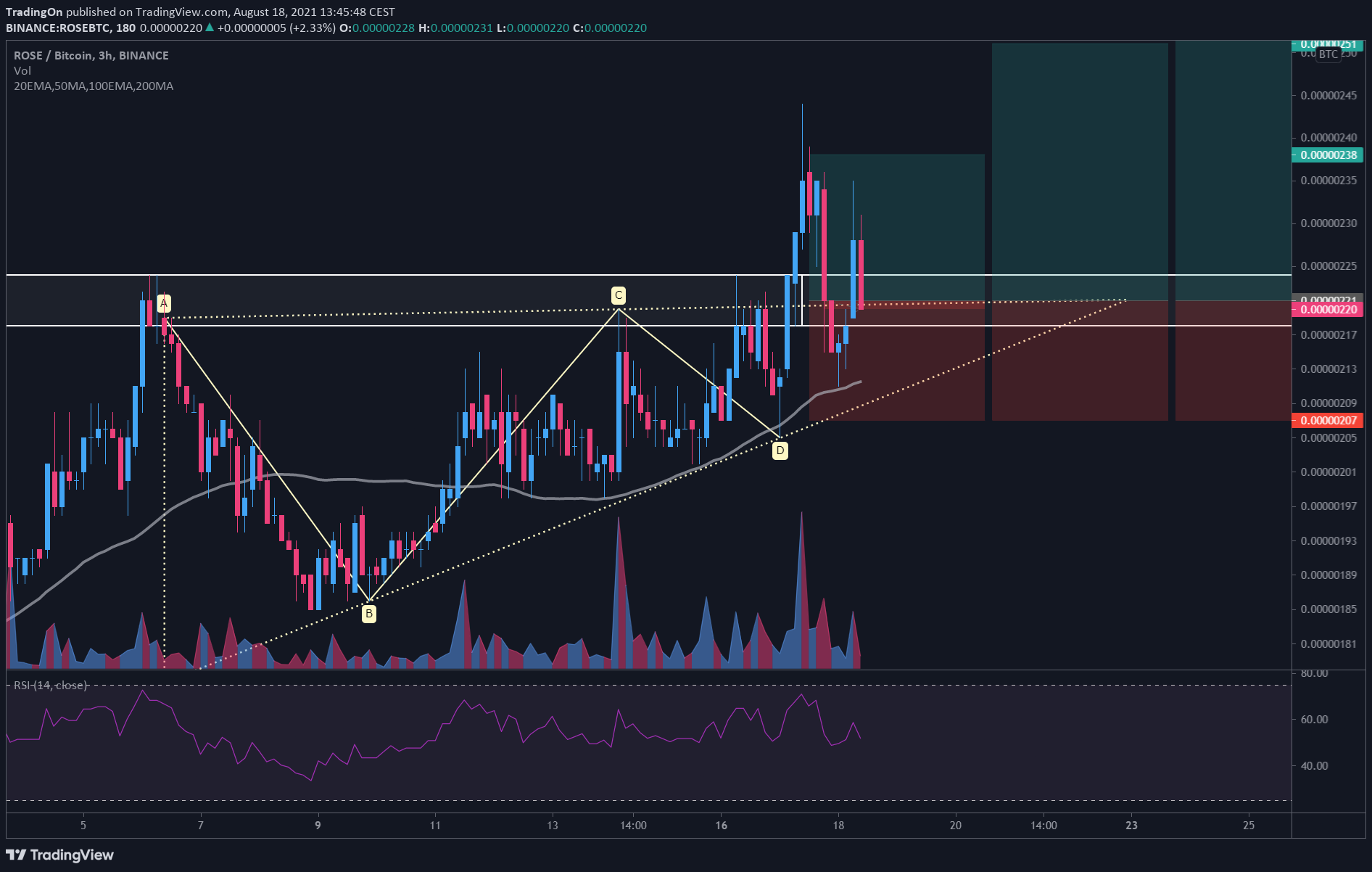Click the 'Vol' indicator label
Screen dimensions: 1372x872
tap(22, 71)
